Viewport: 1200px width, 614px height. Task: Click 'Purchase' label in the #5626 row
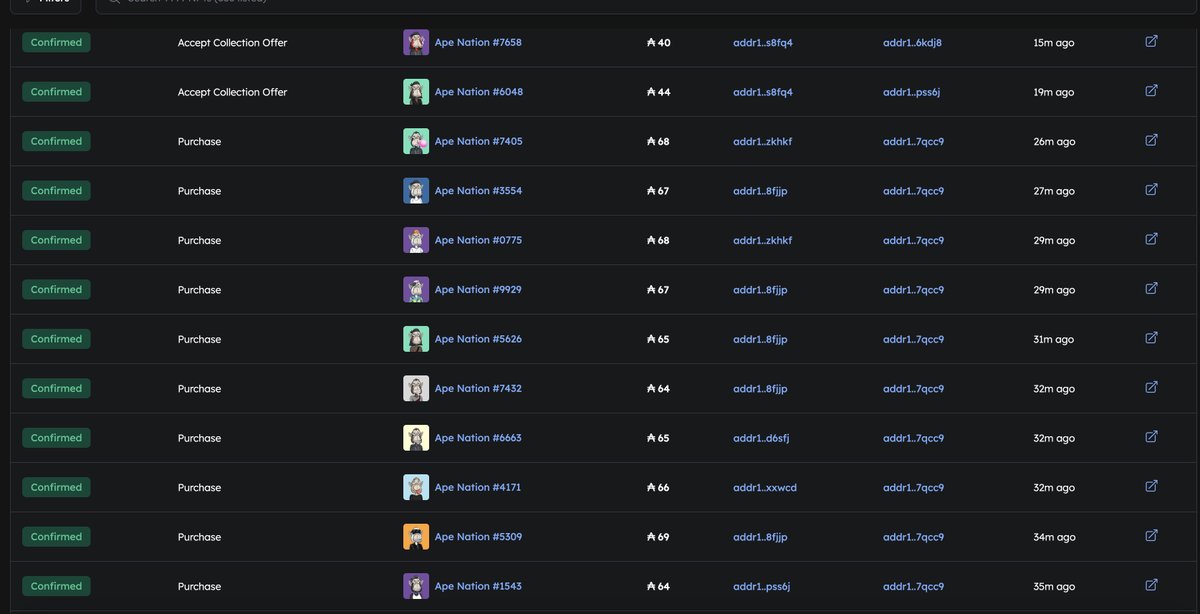[x=199, y=340]
